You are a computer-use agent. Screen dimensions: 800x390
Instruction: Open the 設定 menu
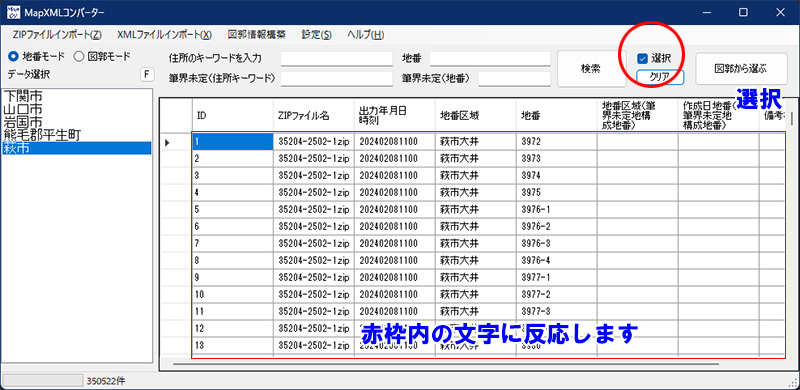(316, 35)
